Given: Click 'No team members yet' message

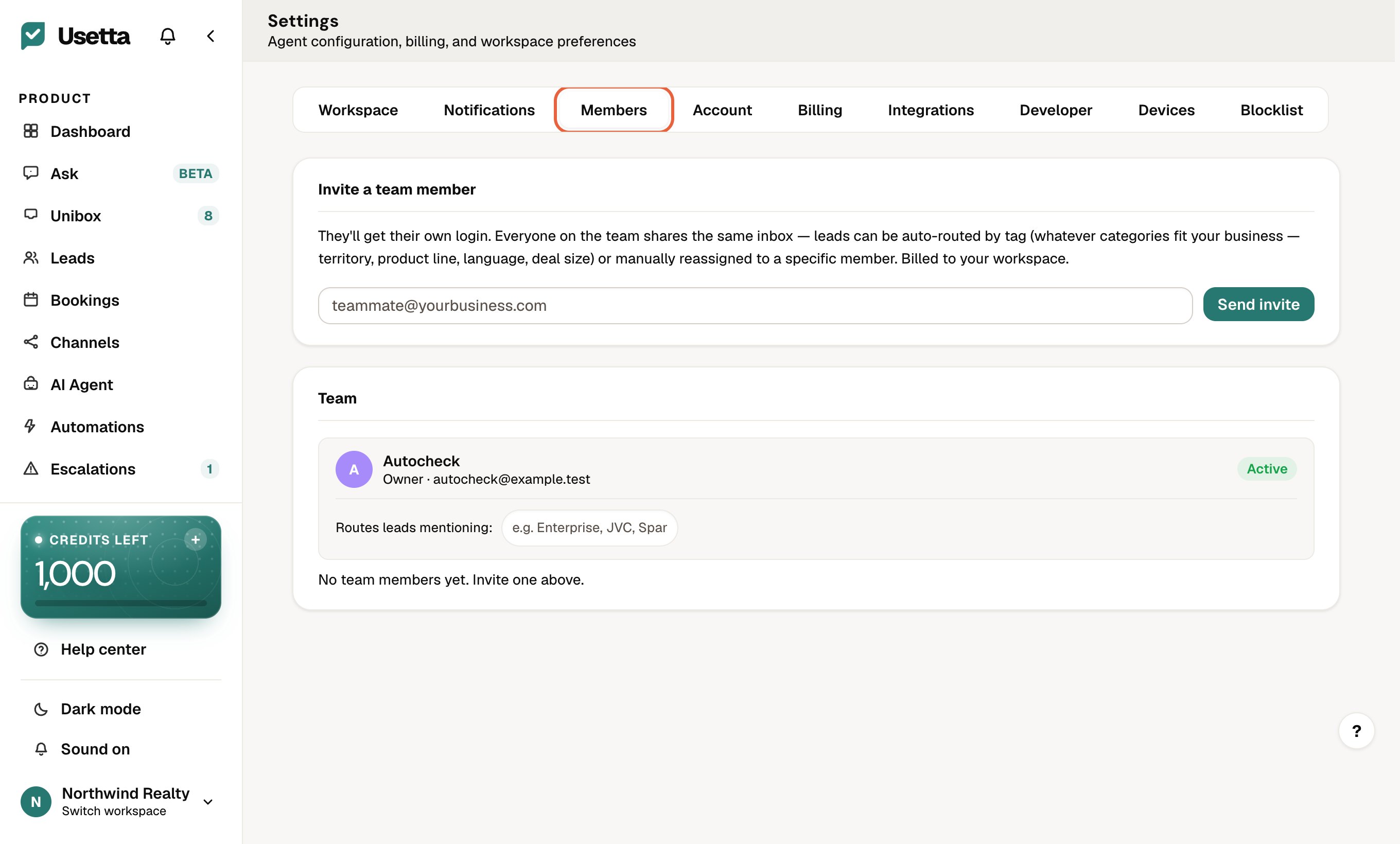Looking at the screenshot, I should pyautogui.click(x=450, y=580).
